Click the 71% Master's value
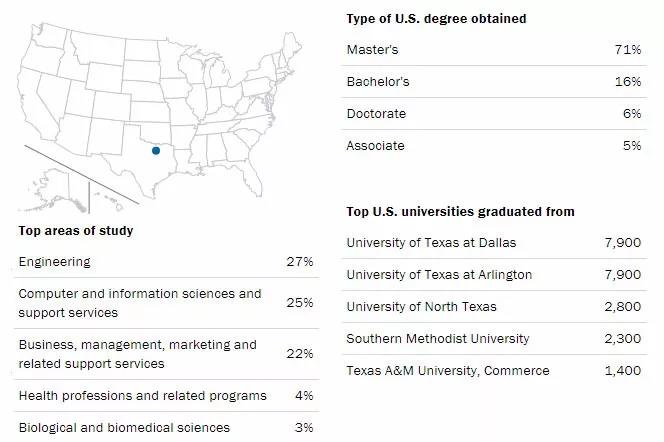Screen dimensions: 664x442 point(627,50)
